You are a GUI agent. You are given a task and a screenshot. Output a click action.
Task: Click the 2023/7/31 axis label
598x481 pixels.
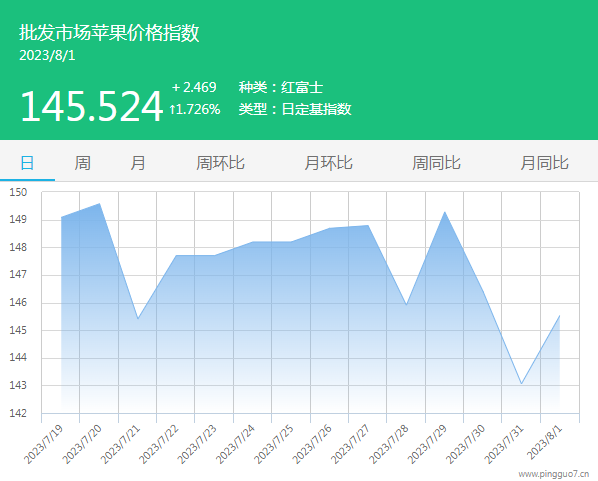(504, 444)
